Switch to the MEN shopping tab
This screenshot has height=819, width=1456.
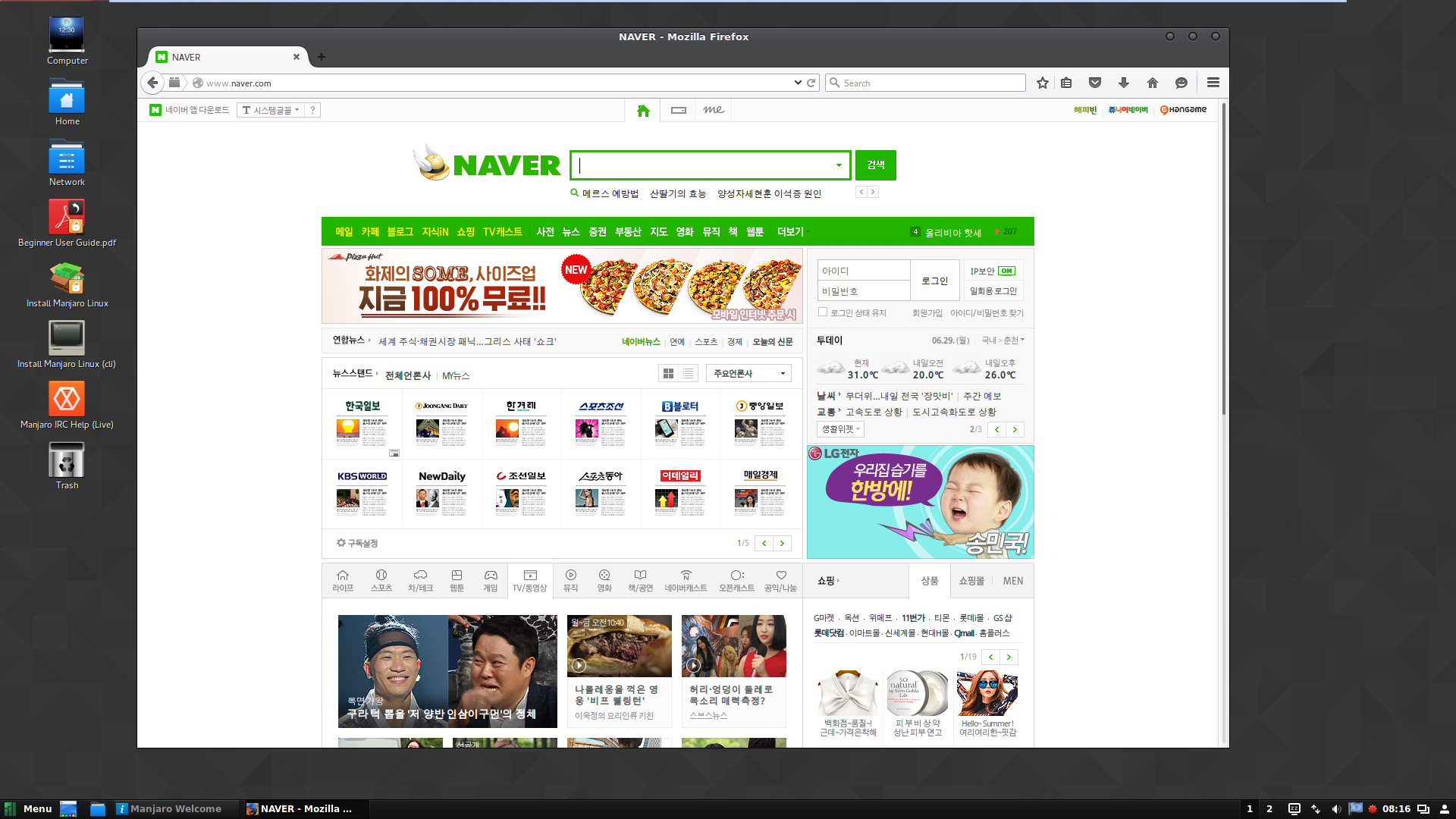1013,581
